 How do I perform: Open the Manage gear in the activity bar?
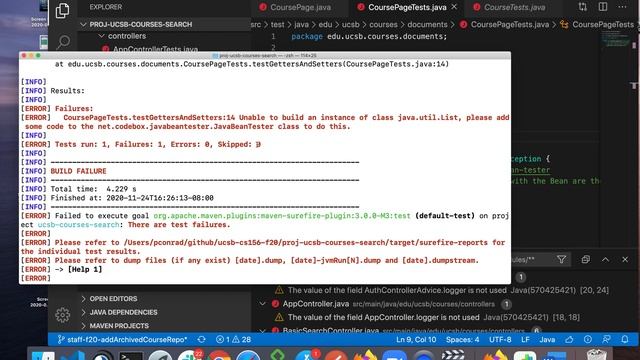coord(62,315)
